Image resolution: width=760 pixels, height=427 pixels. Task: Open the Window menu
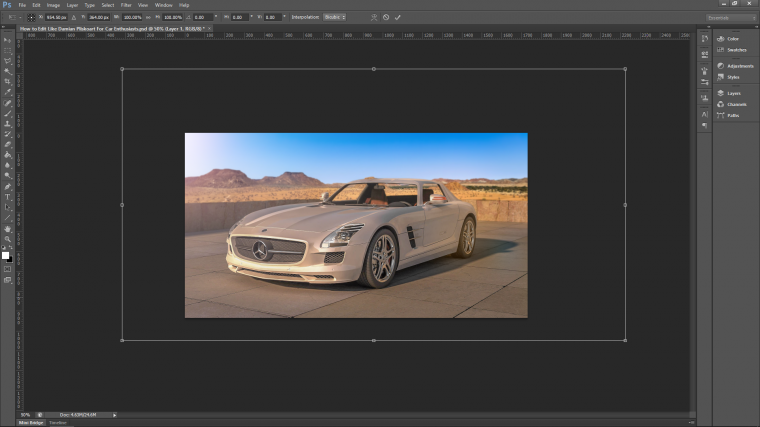click(x=163, y=5)
